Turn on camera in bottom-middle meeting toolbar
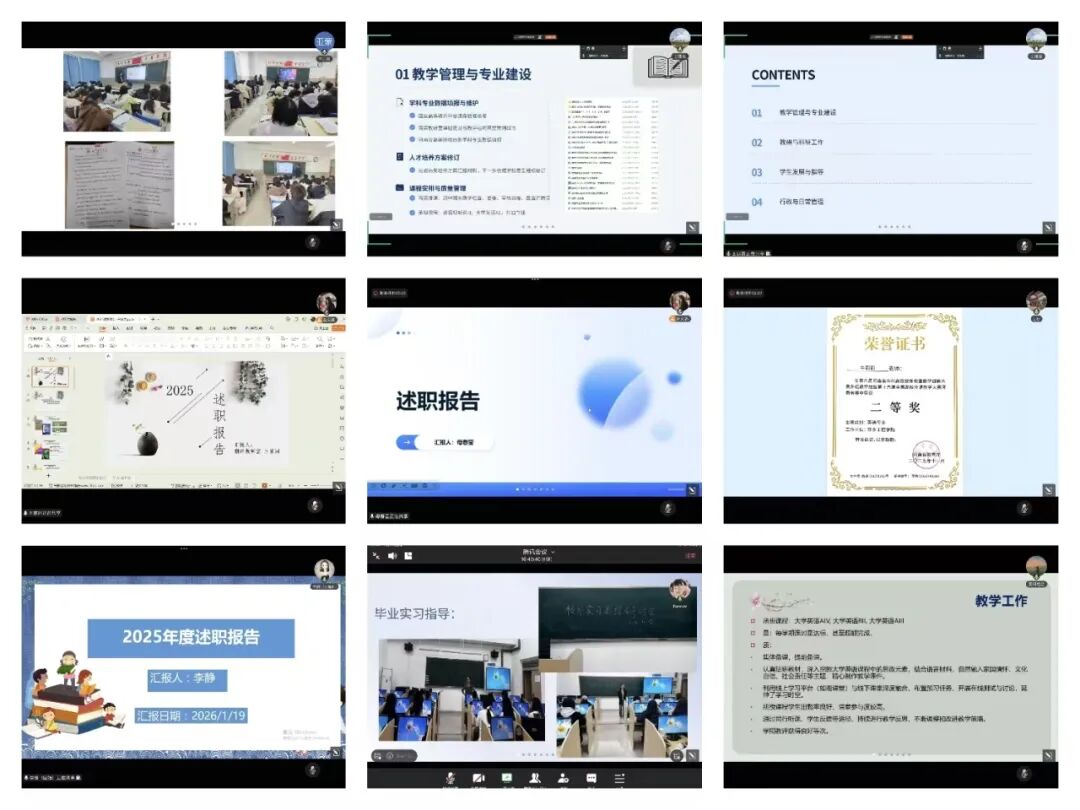Image resolution: width=1080 pixels, height=810 pixels. click(x=478, y=778)
